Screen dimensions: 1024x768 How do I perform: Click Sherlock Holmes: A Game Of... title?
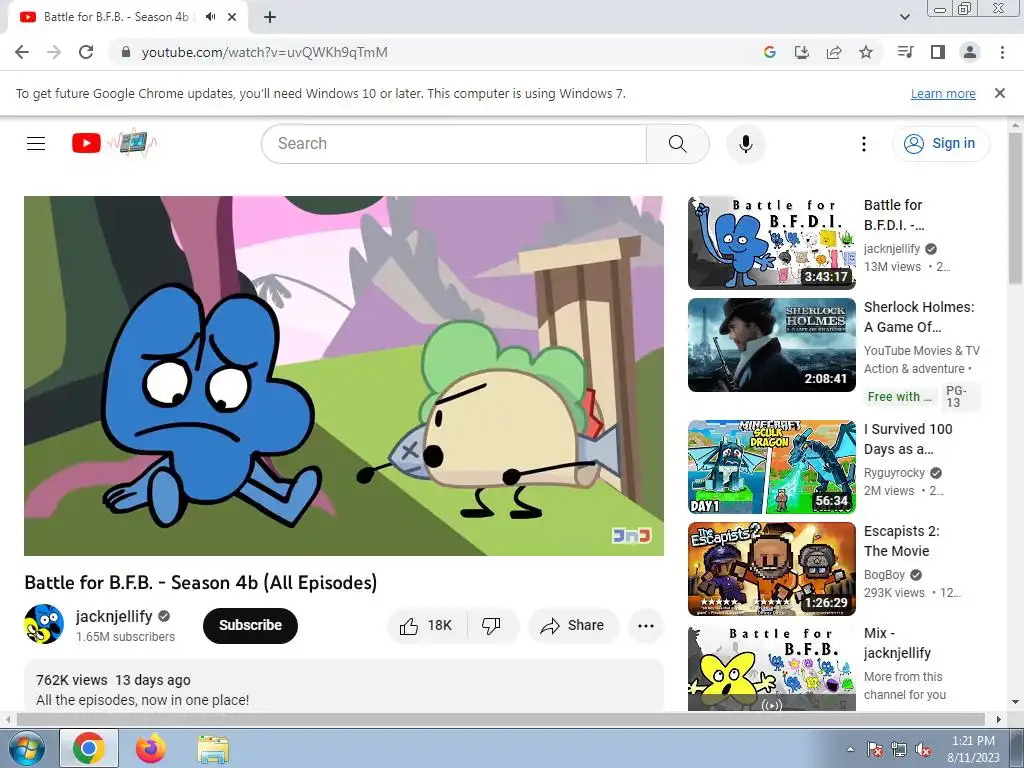tap(919, 317)
